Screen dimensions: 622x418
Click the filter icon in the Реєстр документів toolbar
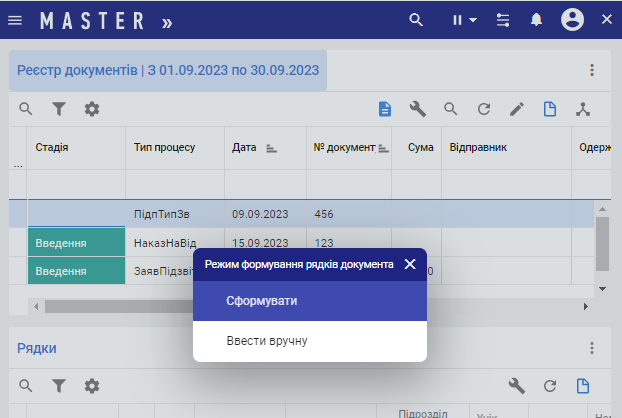[x=59, y=109]
